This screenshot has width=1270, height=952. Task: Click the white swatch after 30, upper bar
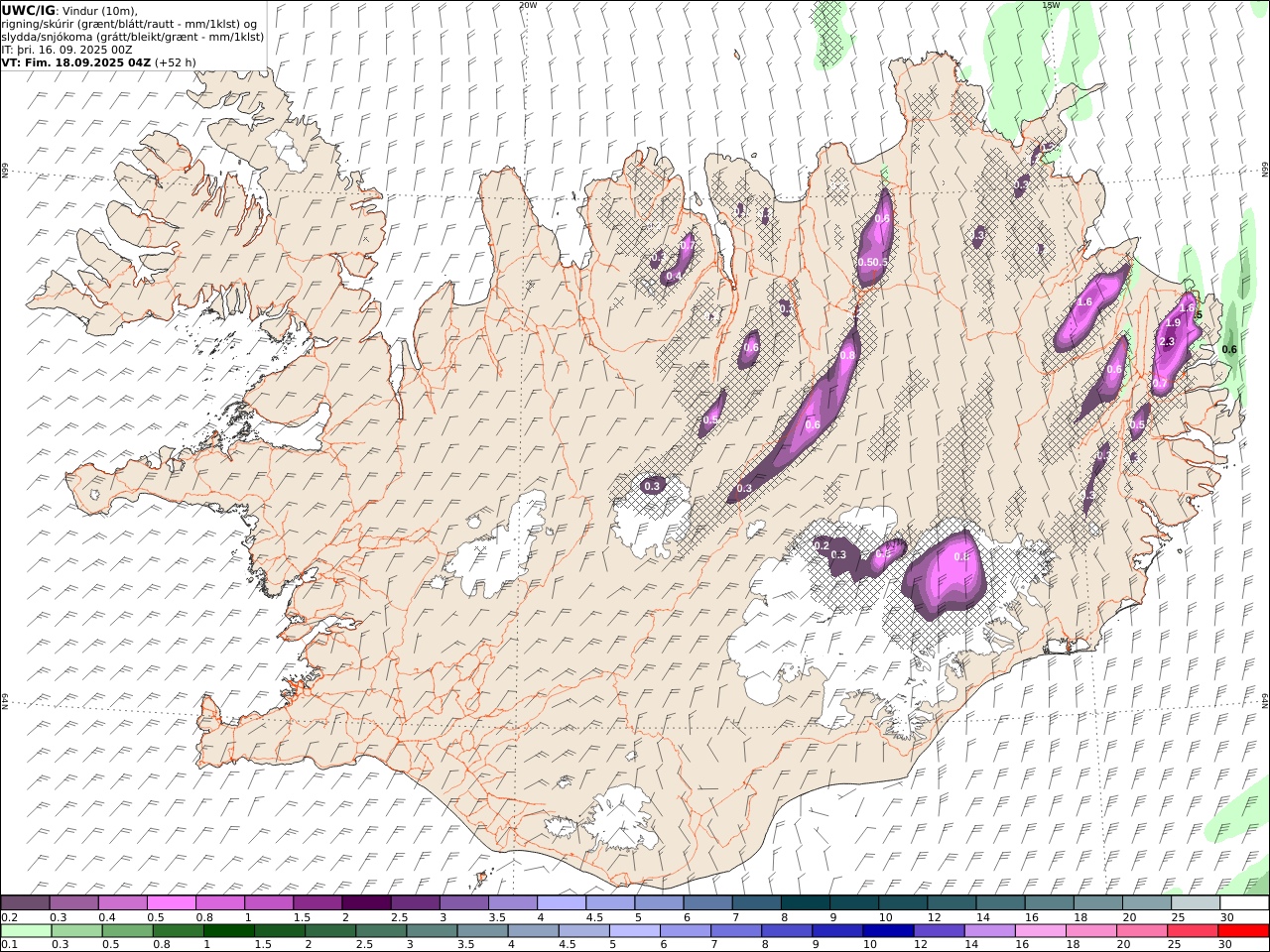(x=1244, y=902)
